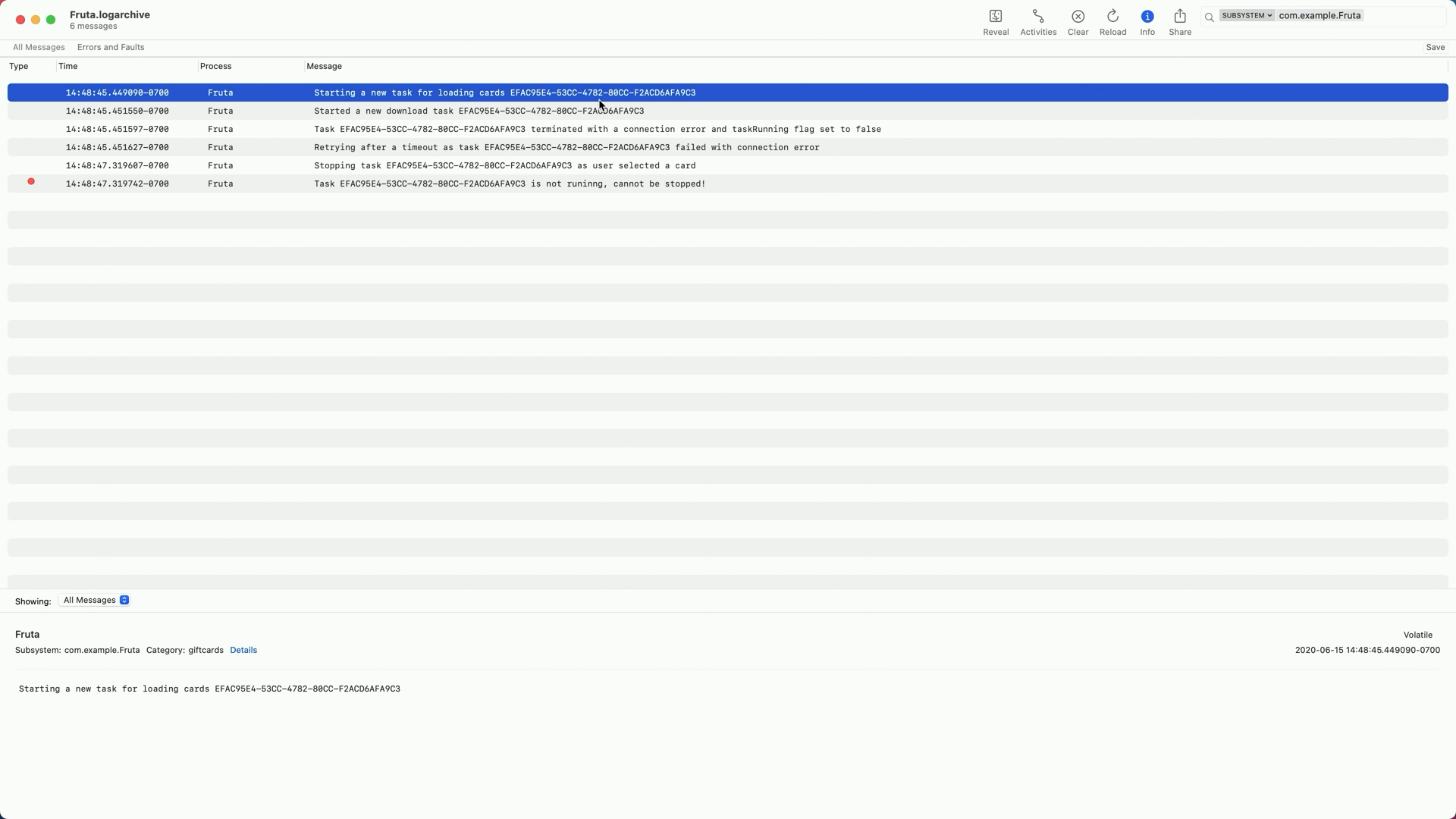This screenshot has height=819, width=1456.
Task: Clear the log with Clear icon
Action: pyautogui.click(x=1078, y=17)
